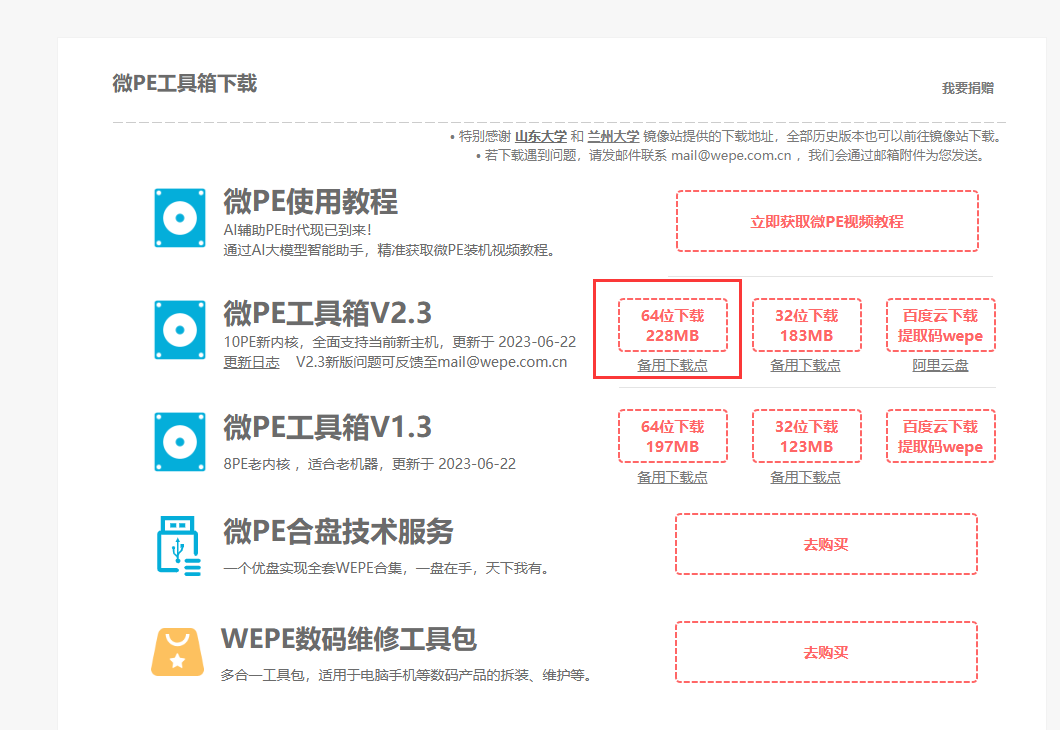Click 备用下载点 under V2.3 64位 download

pyautogui.click(x=672, y=366)
